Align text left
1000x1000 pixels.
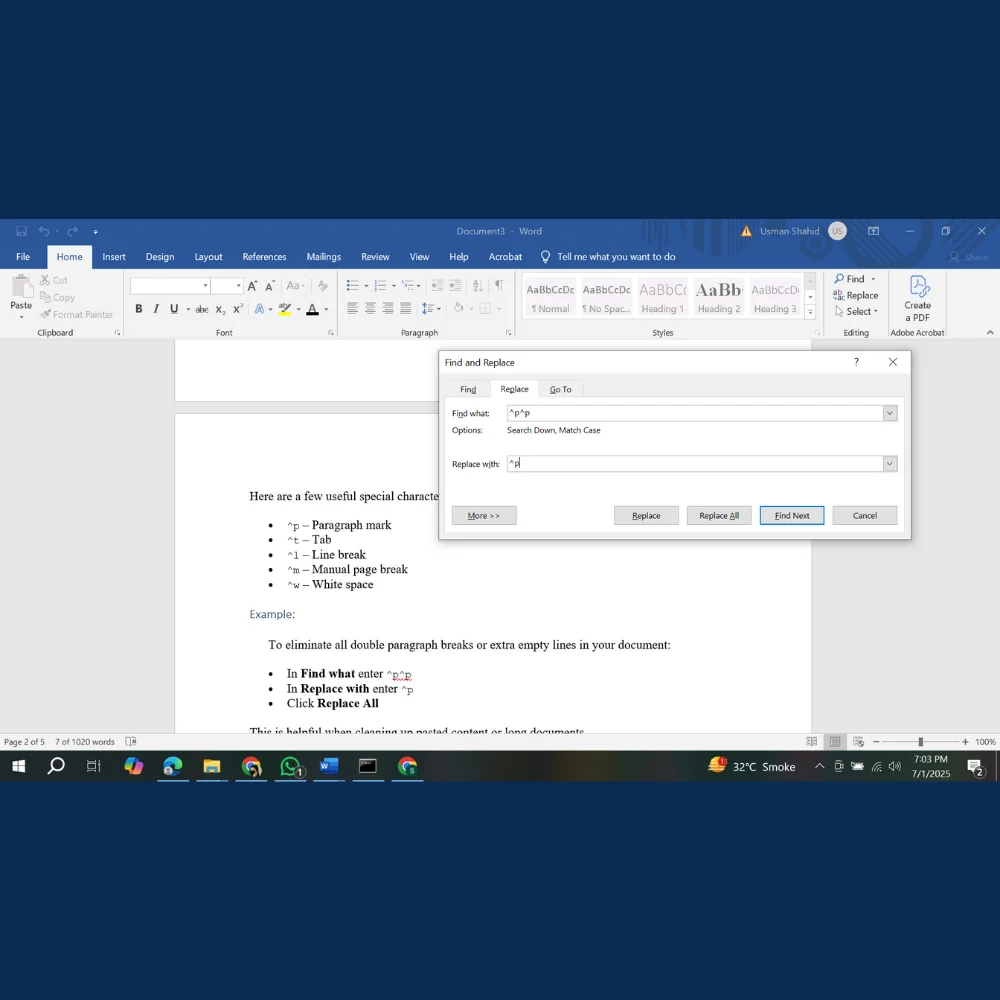(352, 309)
